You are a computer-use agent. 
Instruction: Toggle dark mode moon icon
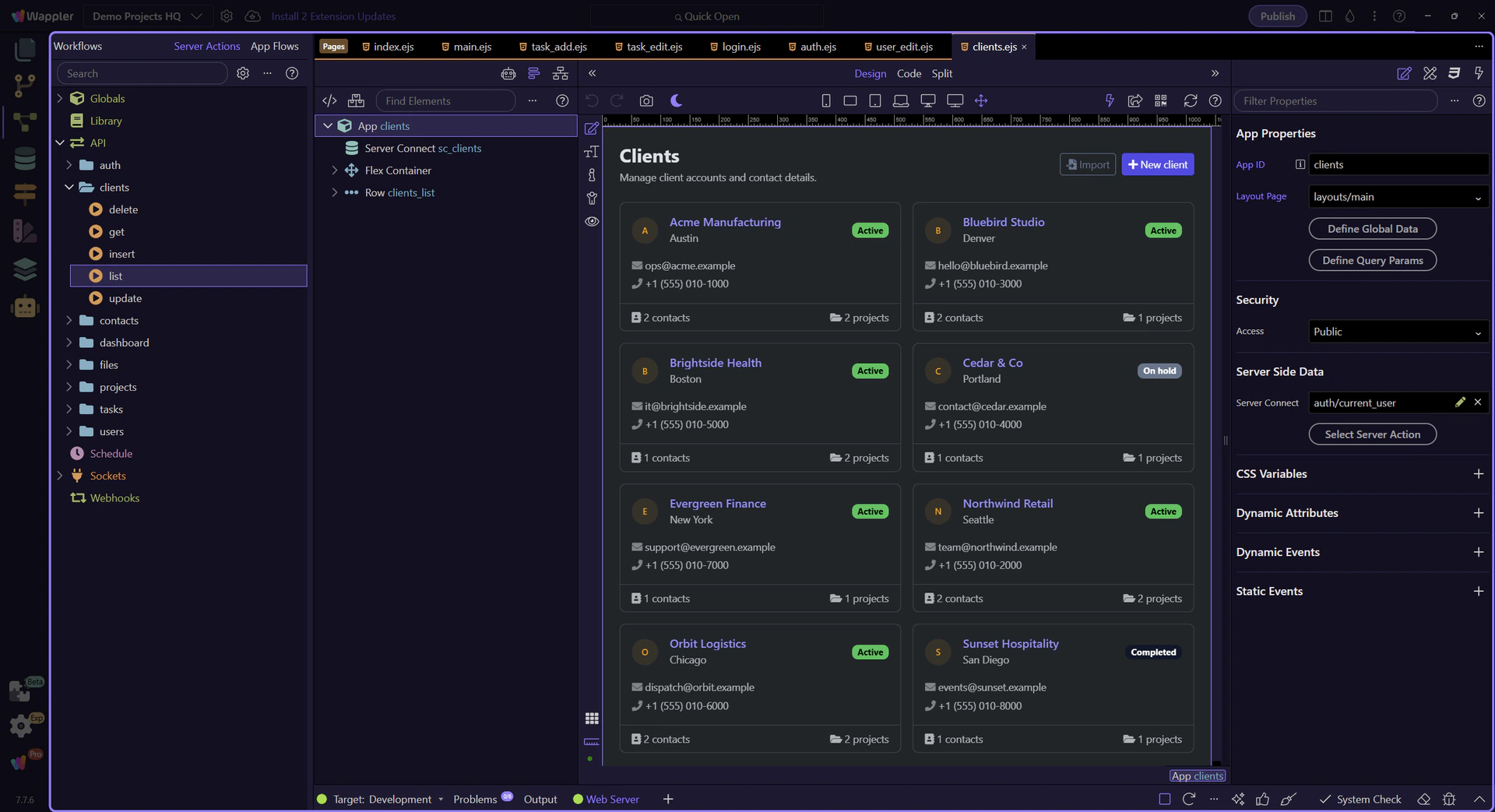click(x=676, y=101)
